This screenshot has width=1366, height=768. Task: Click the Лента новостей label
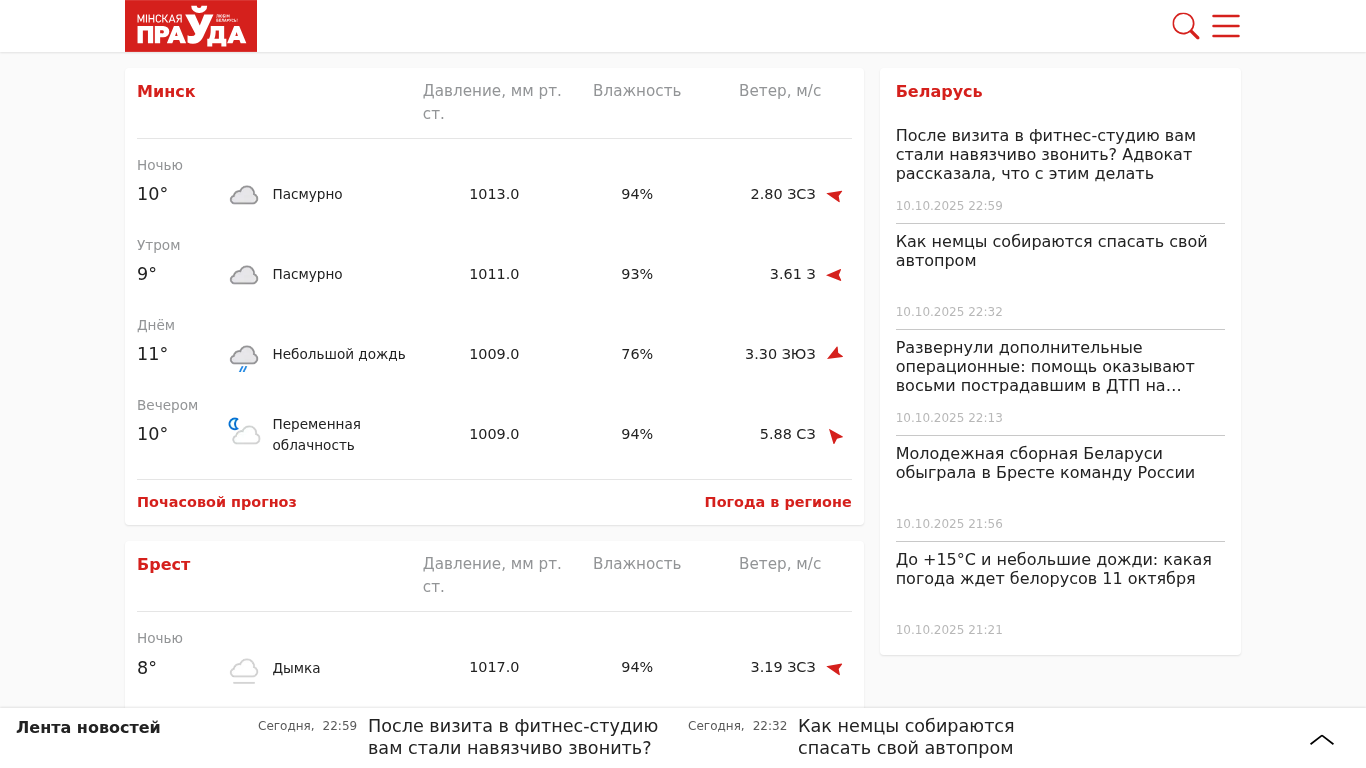point(88,728)
